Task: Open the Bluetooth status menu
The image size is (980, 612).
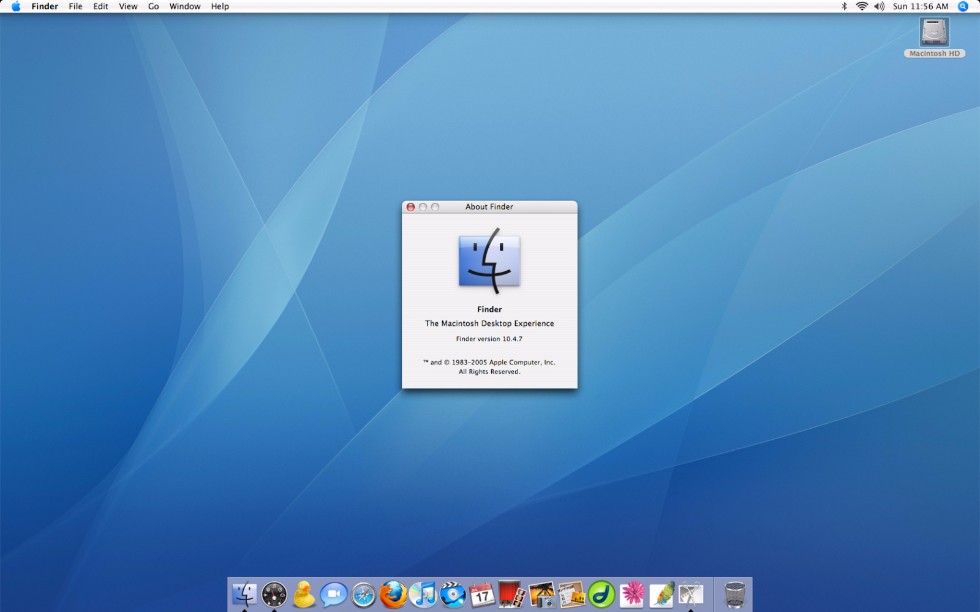Action: coord(843,6)
